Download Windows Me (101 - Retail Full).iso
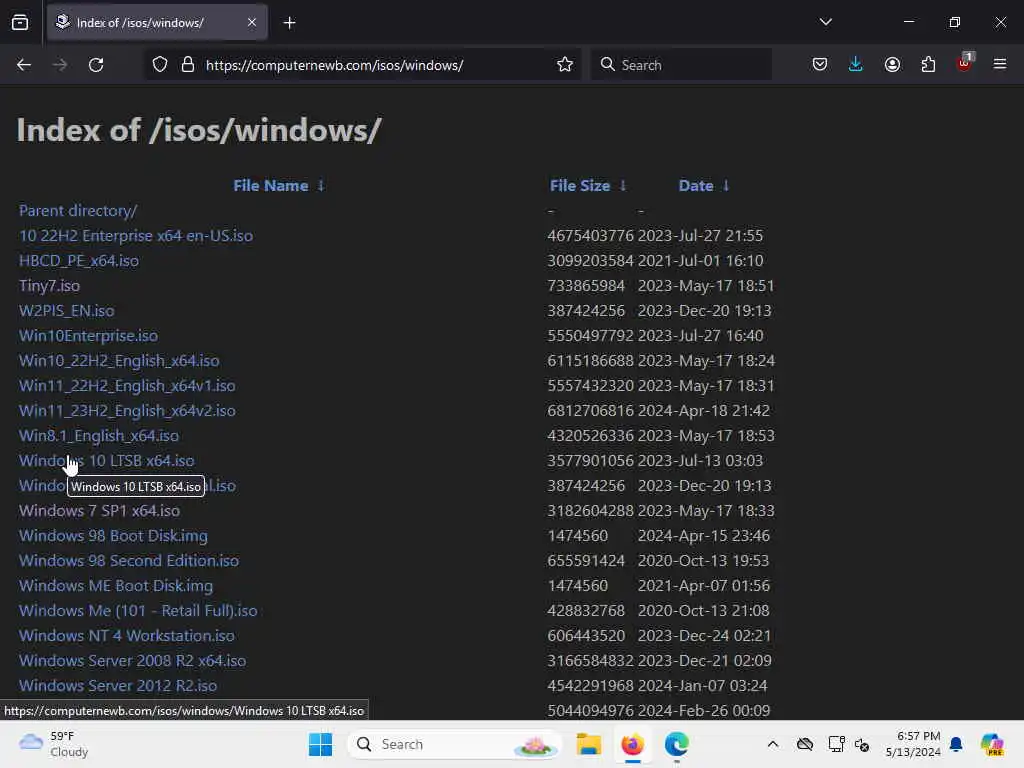This screenshot has width=1024, height=768. click(138, 611)
